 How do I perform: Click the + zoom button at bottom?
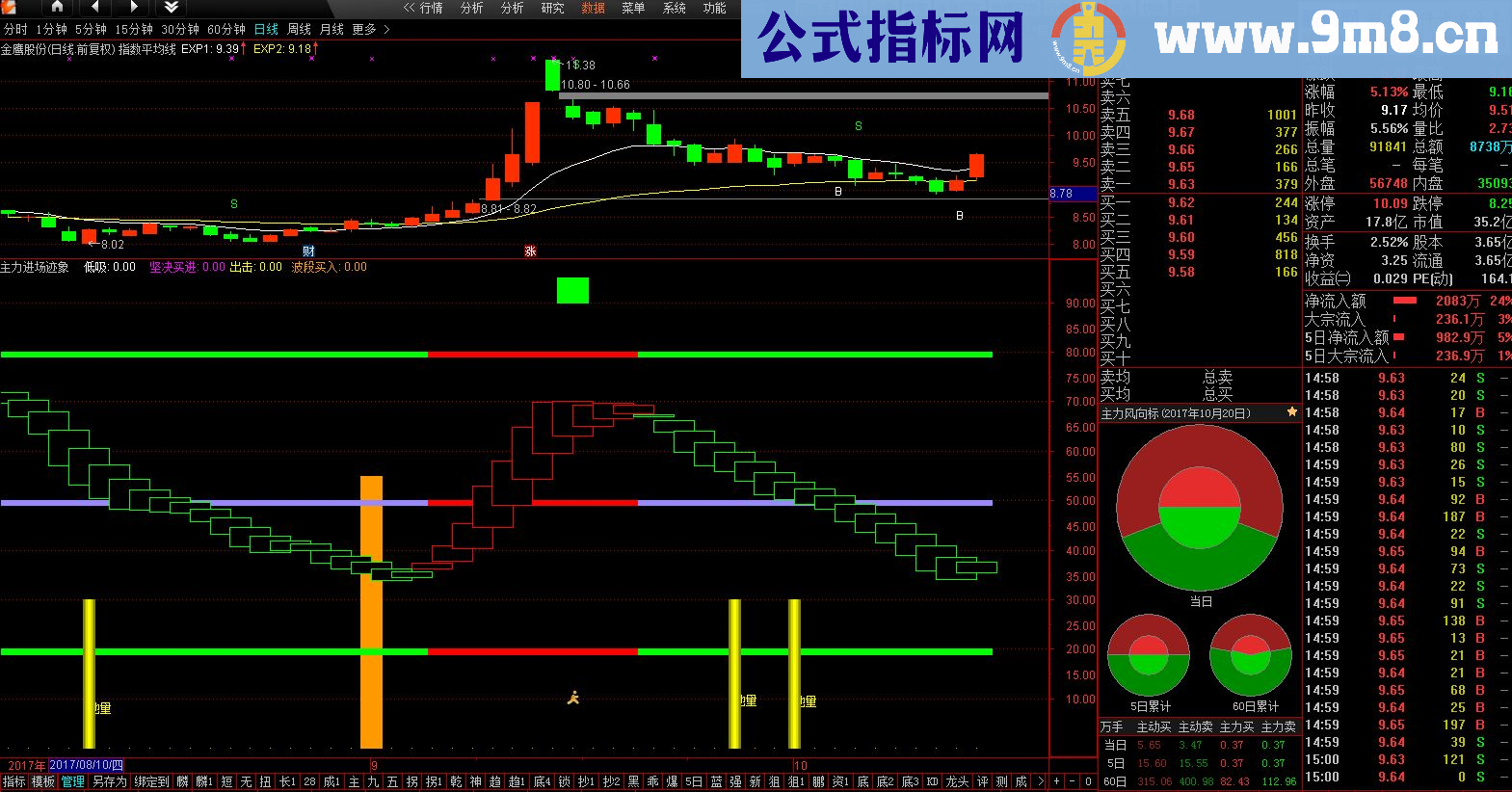[x=1057, y=781]
